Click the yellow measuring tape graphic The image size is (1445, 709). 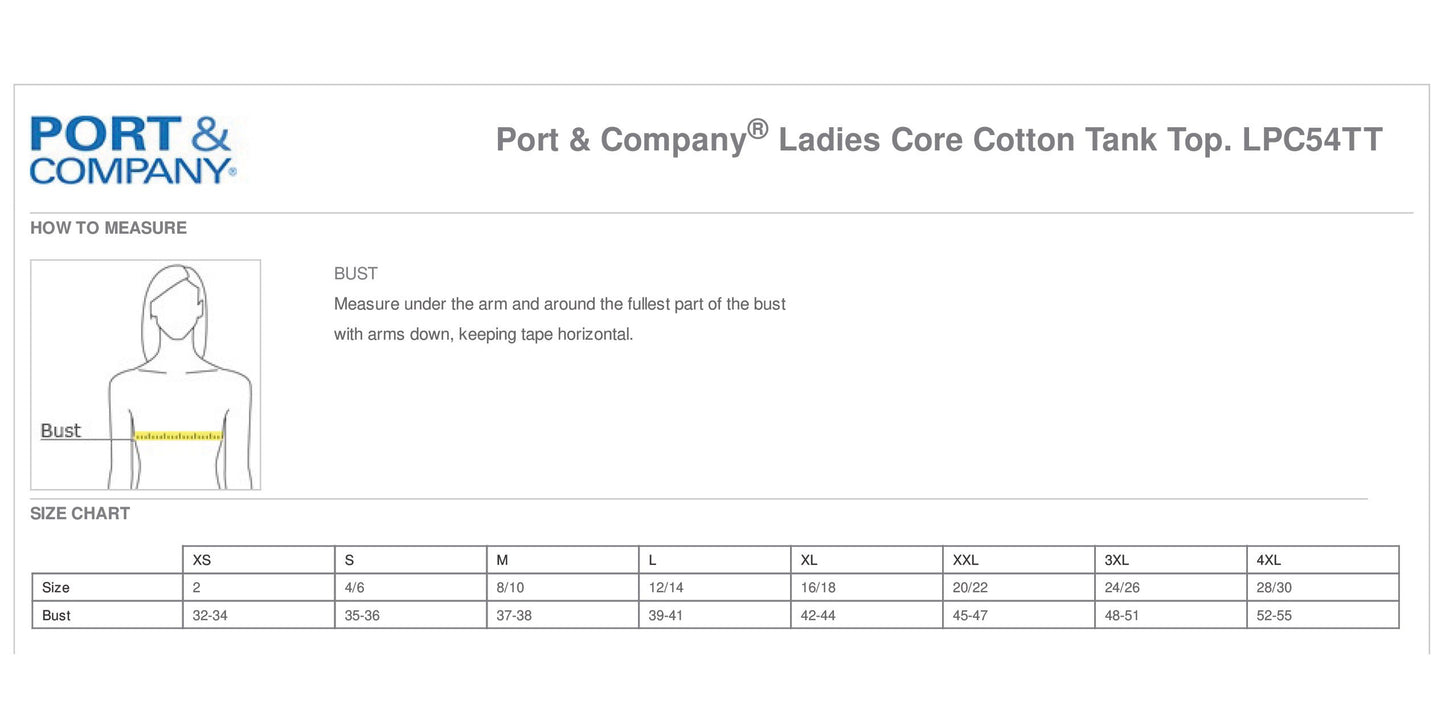178,436
